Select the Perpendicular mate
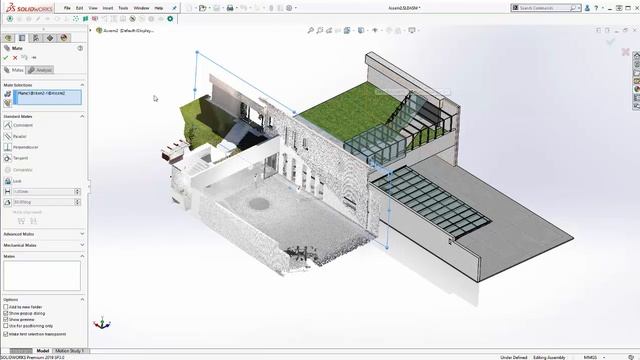 [21, 147]
